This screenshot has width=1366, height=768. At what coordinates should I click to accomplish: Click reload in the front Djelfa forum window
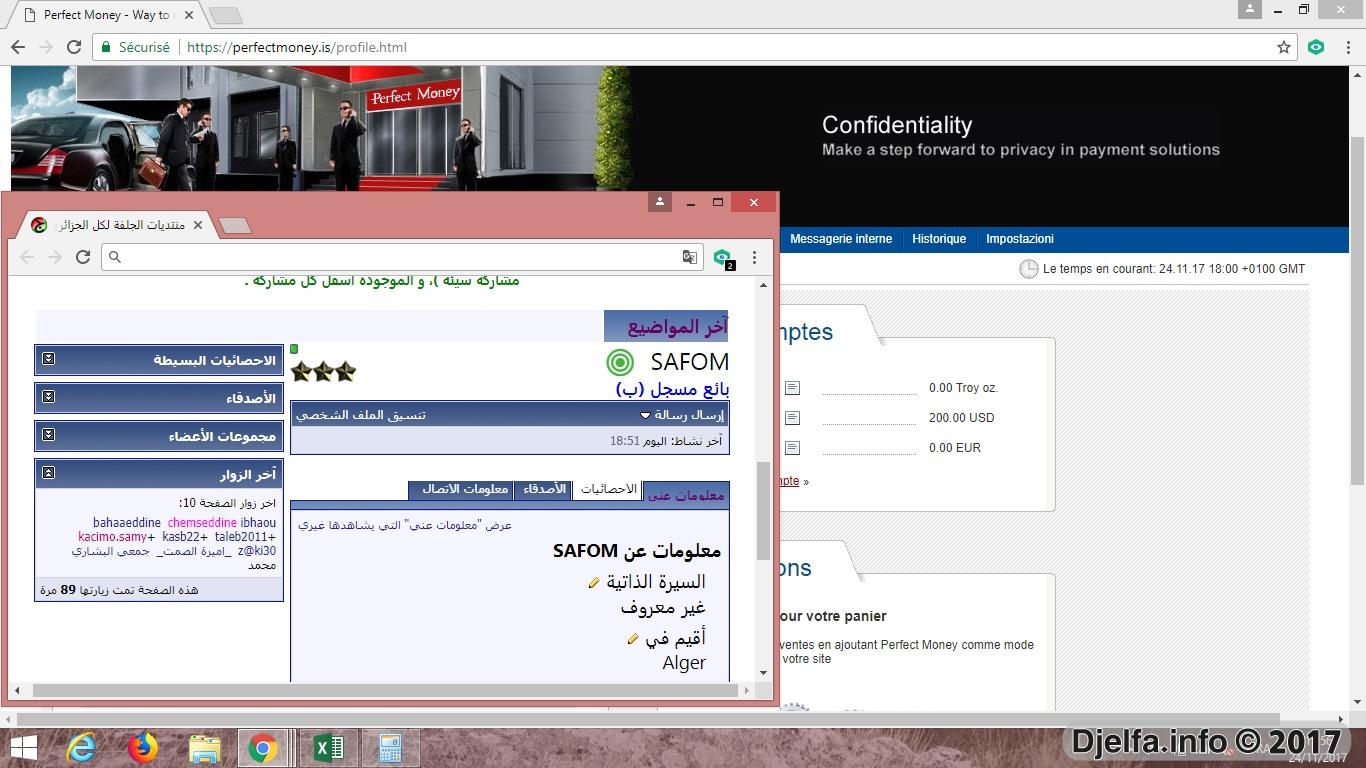[x=83, y=257]
